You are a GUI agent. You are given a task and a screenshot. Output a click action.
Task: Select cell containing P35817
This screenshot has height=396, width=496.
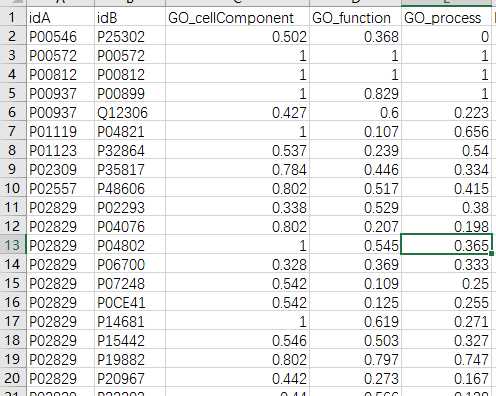[x=130, y=169]
